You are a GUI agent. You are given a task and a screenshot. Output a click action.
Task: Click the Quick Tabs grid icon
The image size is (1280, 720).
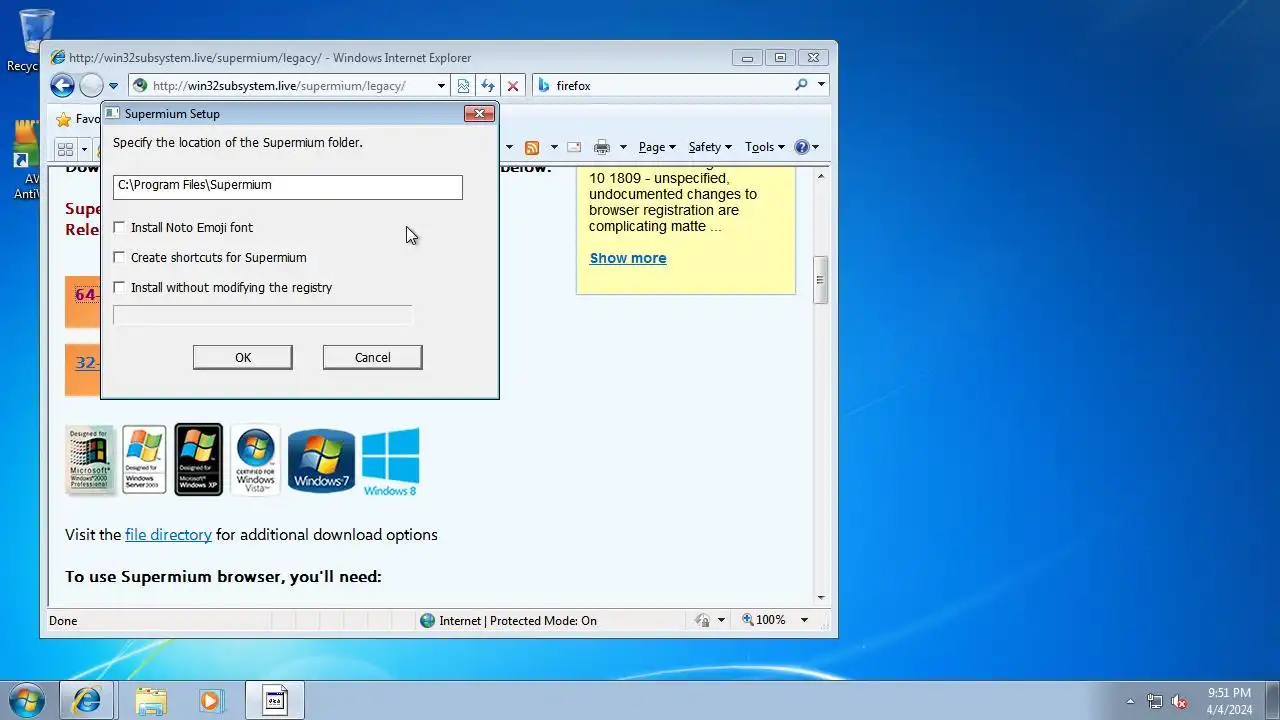66,149
